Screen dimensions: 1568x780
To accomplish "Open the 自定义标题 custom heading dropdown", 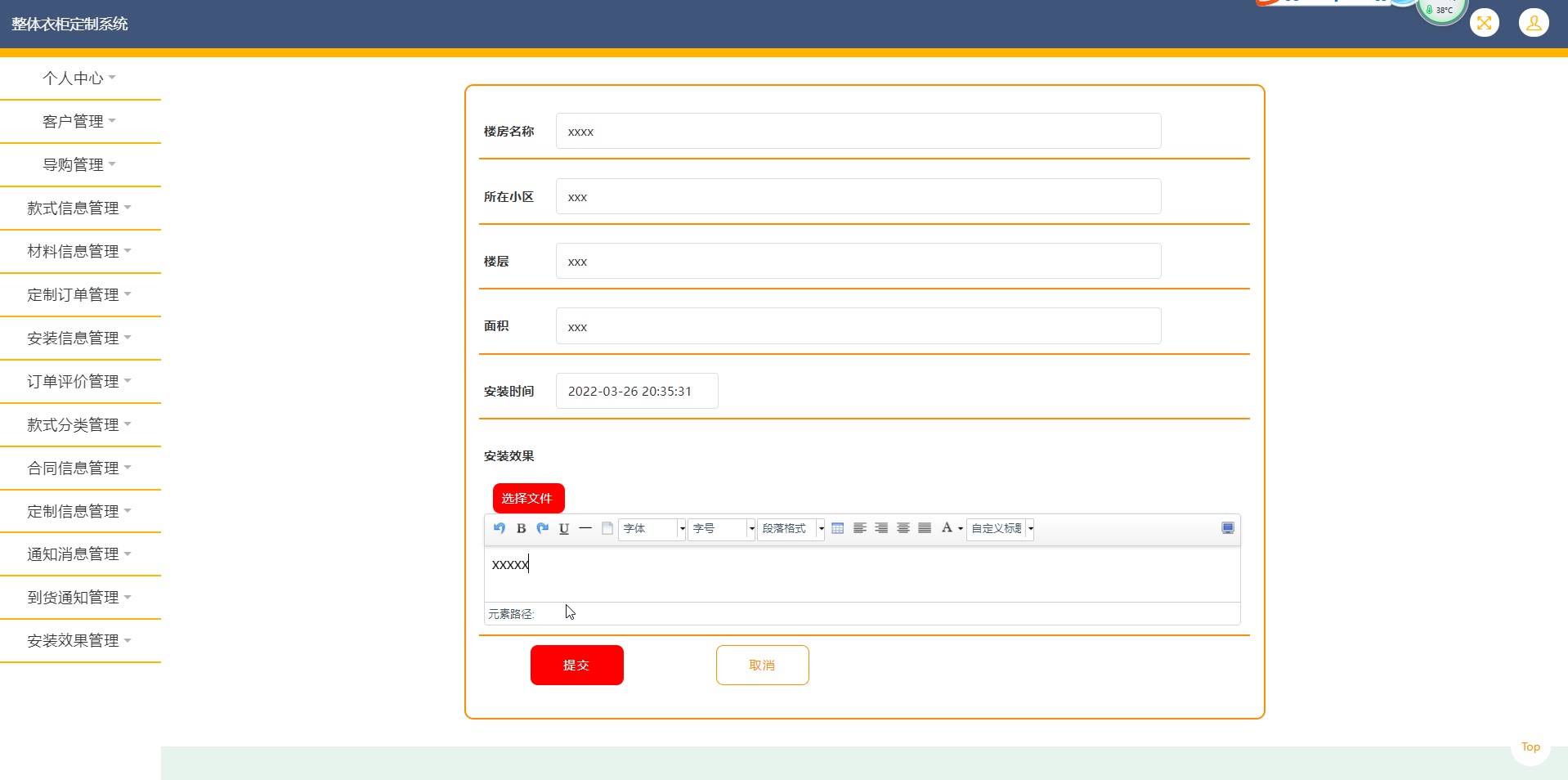I will click(x=1001, y=529).
